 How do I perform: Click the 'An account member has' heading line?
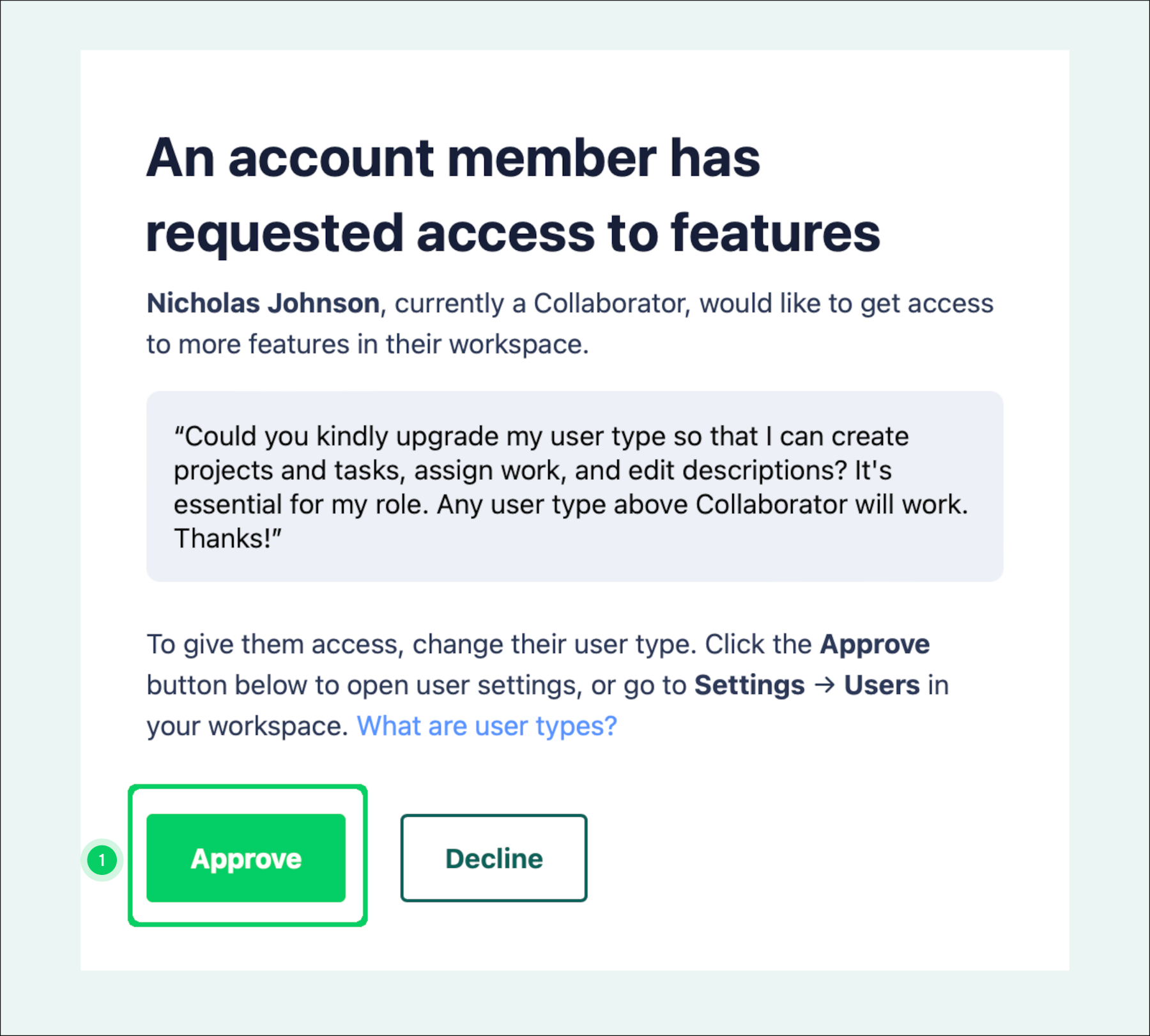click(x=453, y=158)
